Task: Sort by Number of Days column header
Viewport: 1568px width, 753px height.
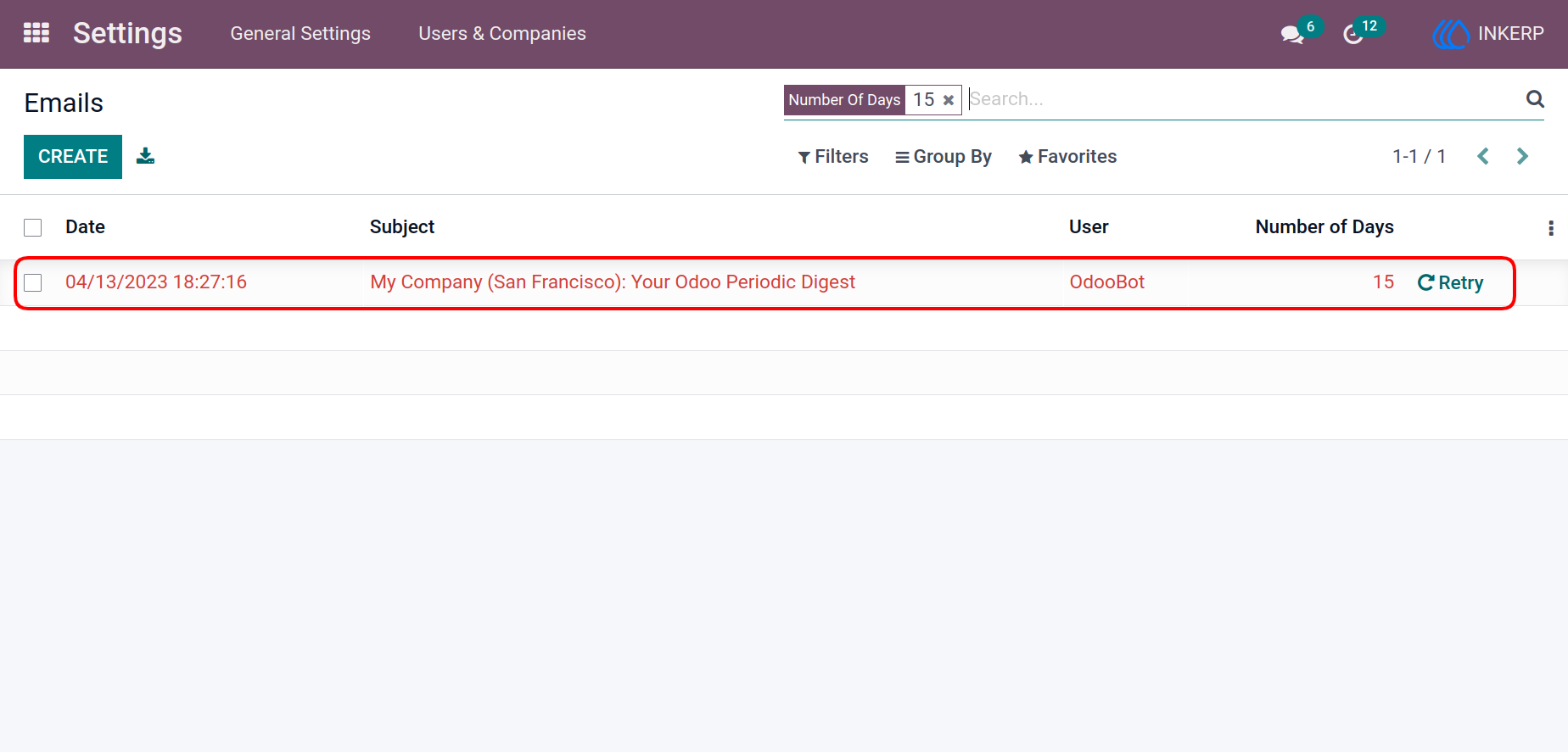Action: (1324, 227)
